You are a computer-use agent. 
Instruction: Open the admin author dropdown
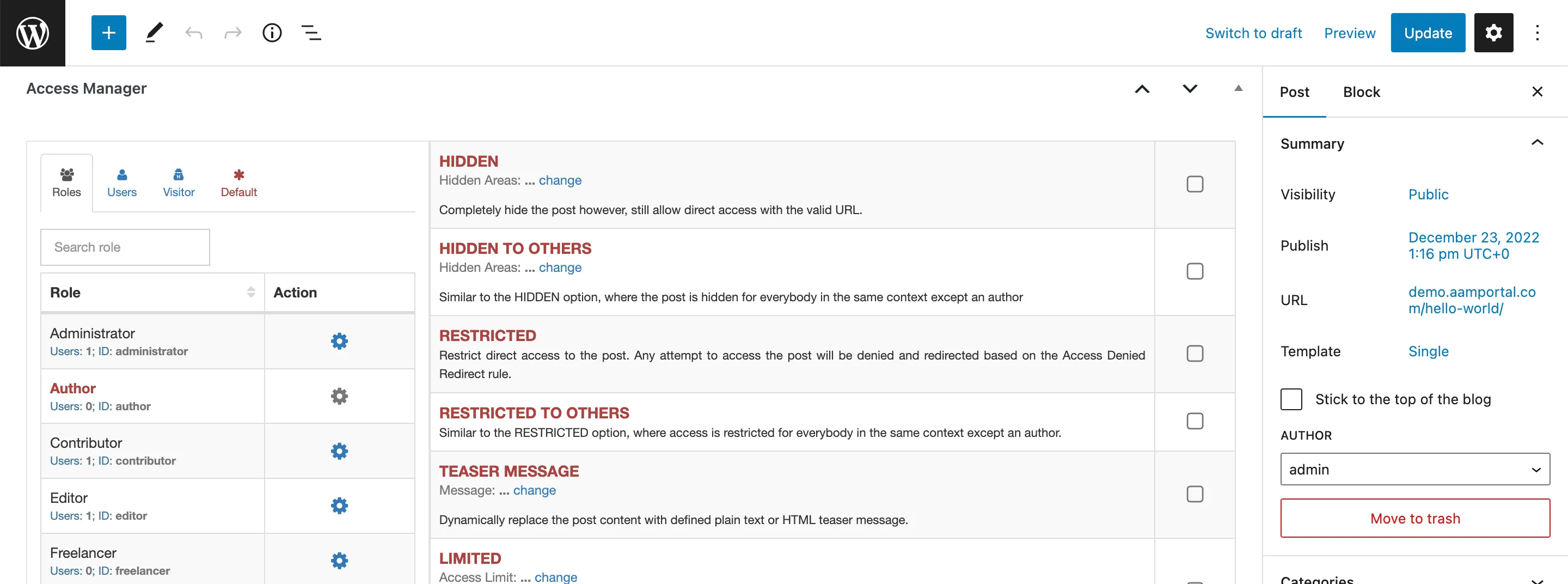click(1414, 470)
